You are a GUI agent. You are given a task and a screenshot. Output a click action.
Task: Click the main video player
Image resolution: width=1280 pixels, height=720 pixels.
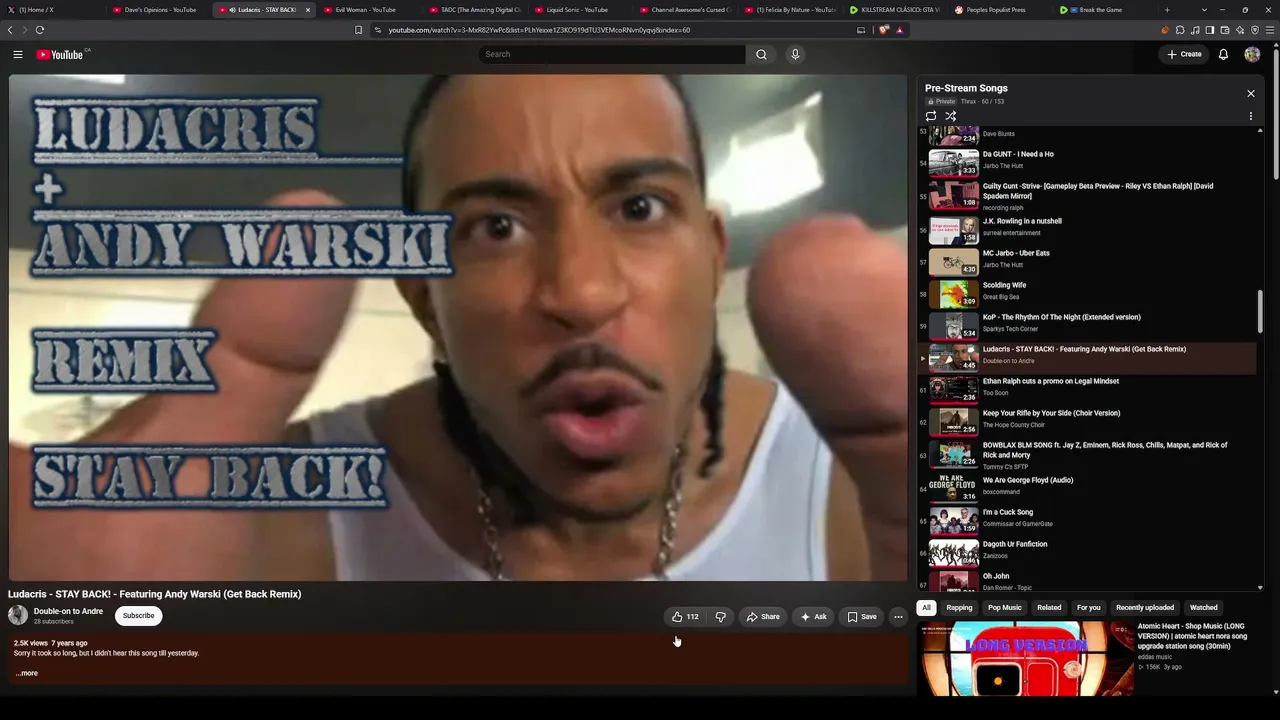click(458, 328)
